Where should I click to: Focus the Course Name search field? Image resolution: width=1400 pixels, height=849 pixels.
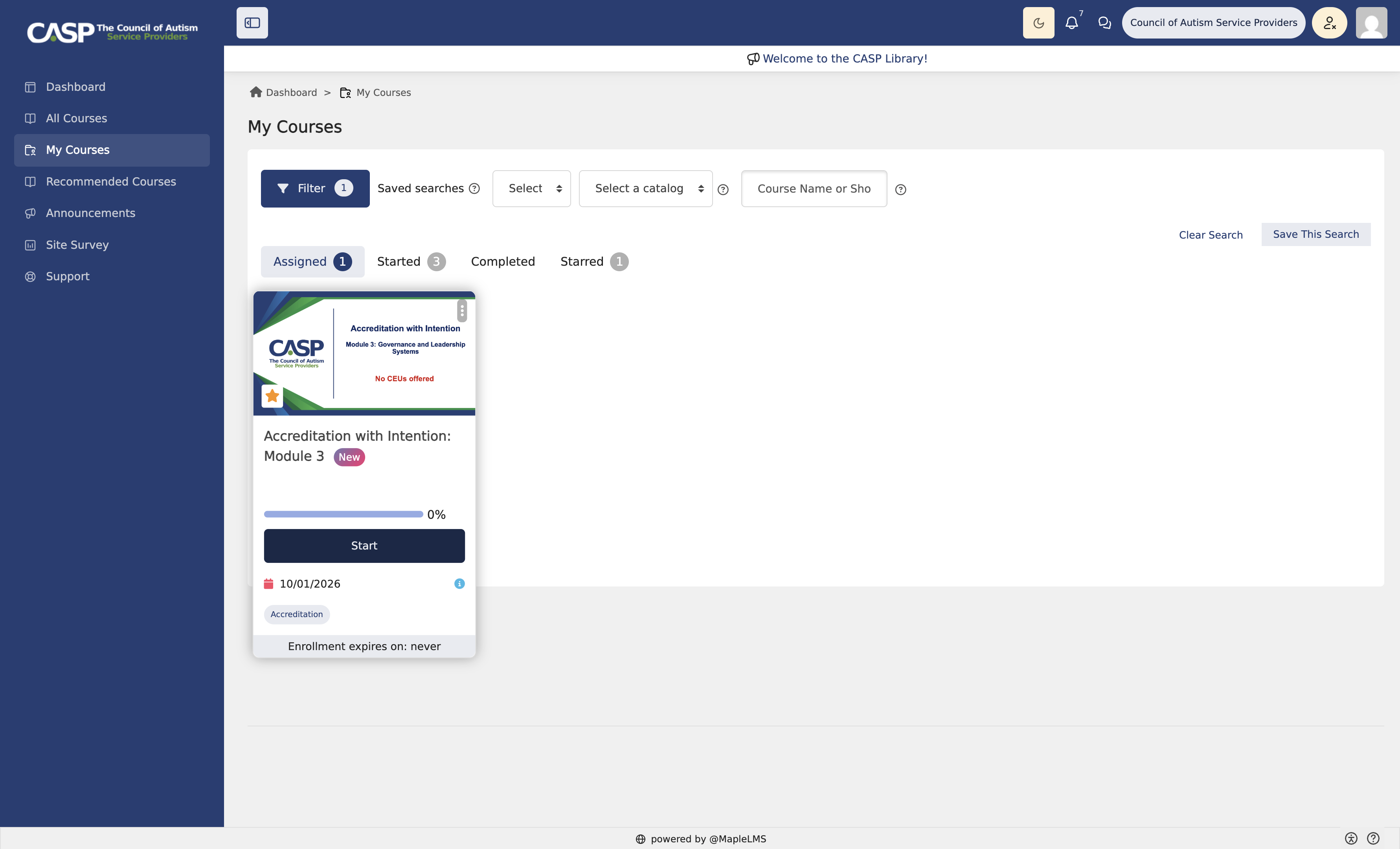point(814,189)
